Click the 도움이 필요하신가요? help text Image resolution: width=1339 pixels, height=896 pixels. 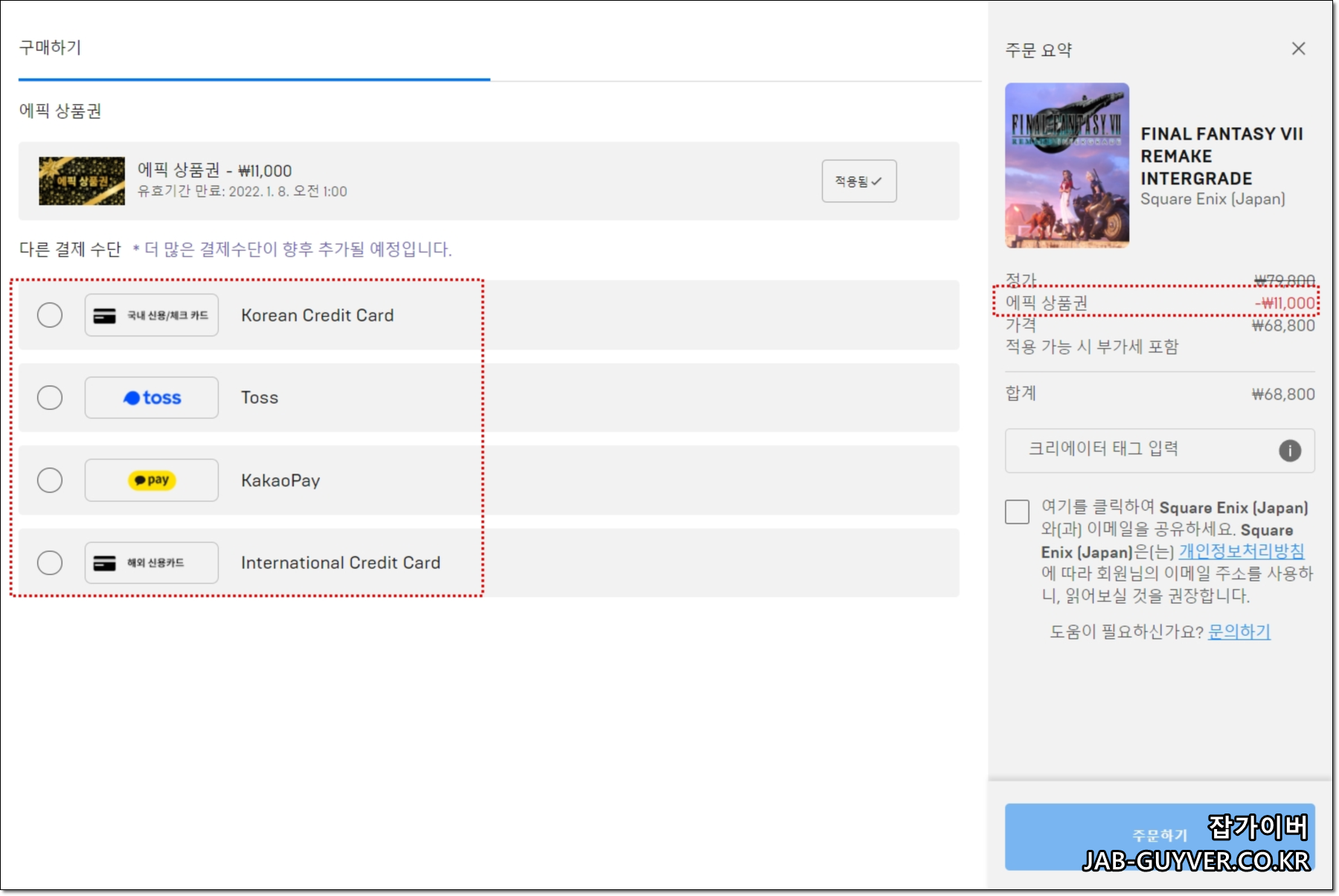1126,631
